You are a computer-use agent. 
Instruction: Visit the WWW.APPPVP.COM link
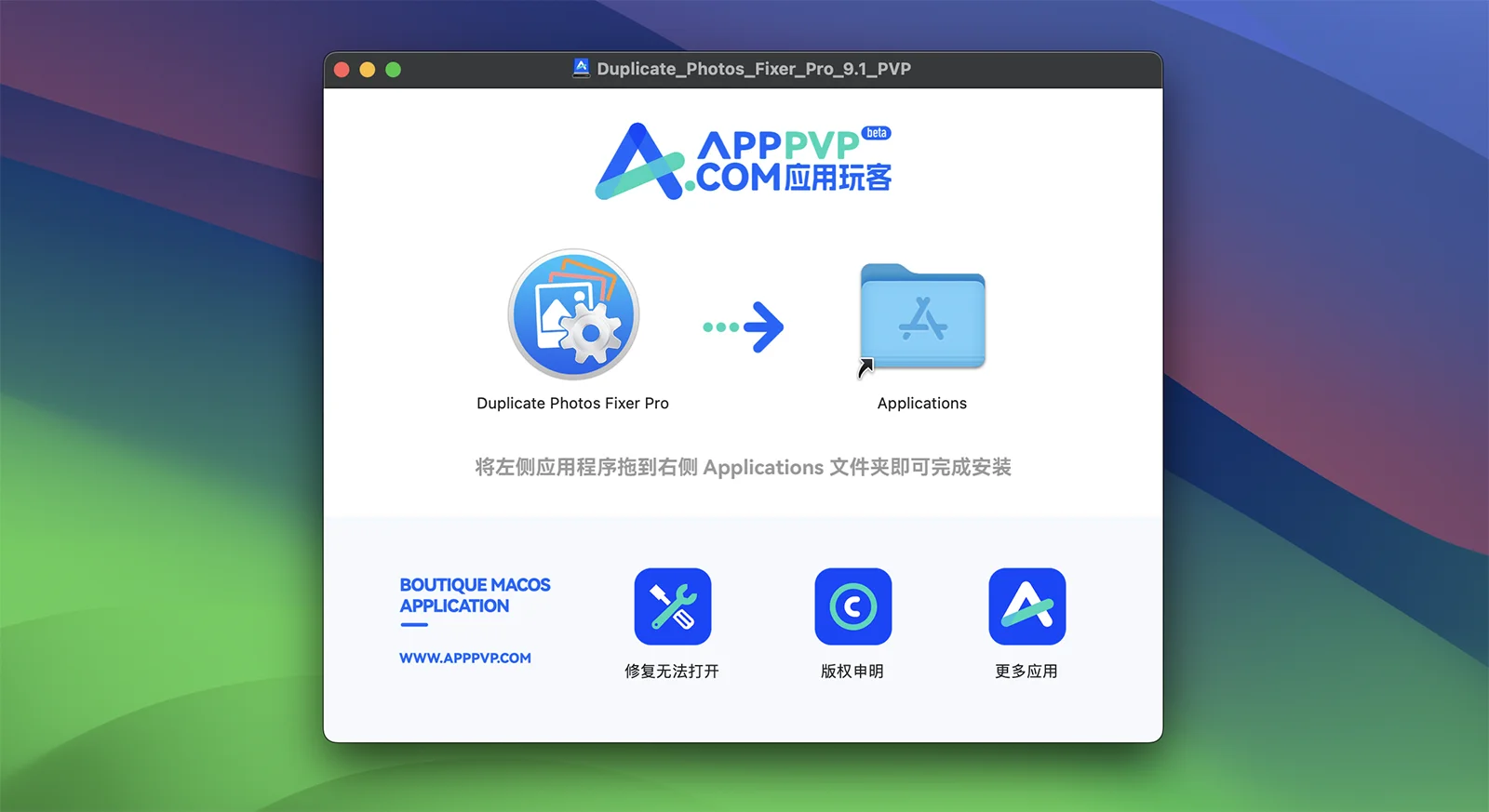tap(465, 658)
